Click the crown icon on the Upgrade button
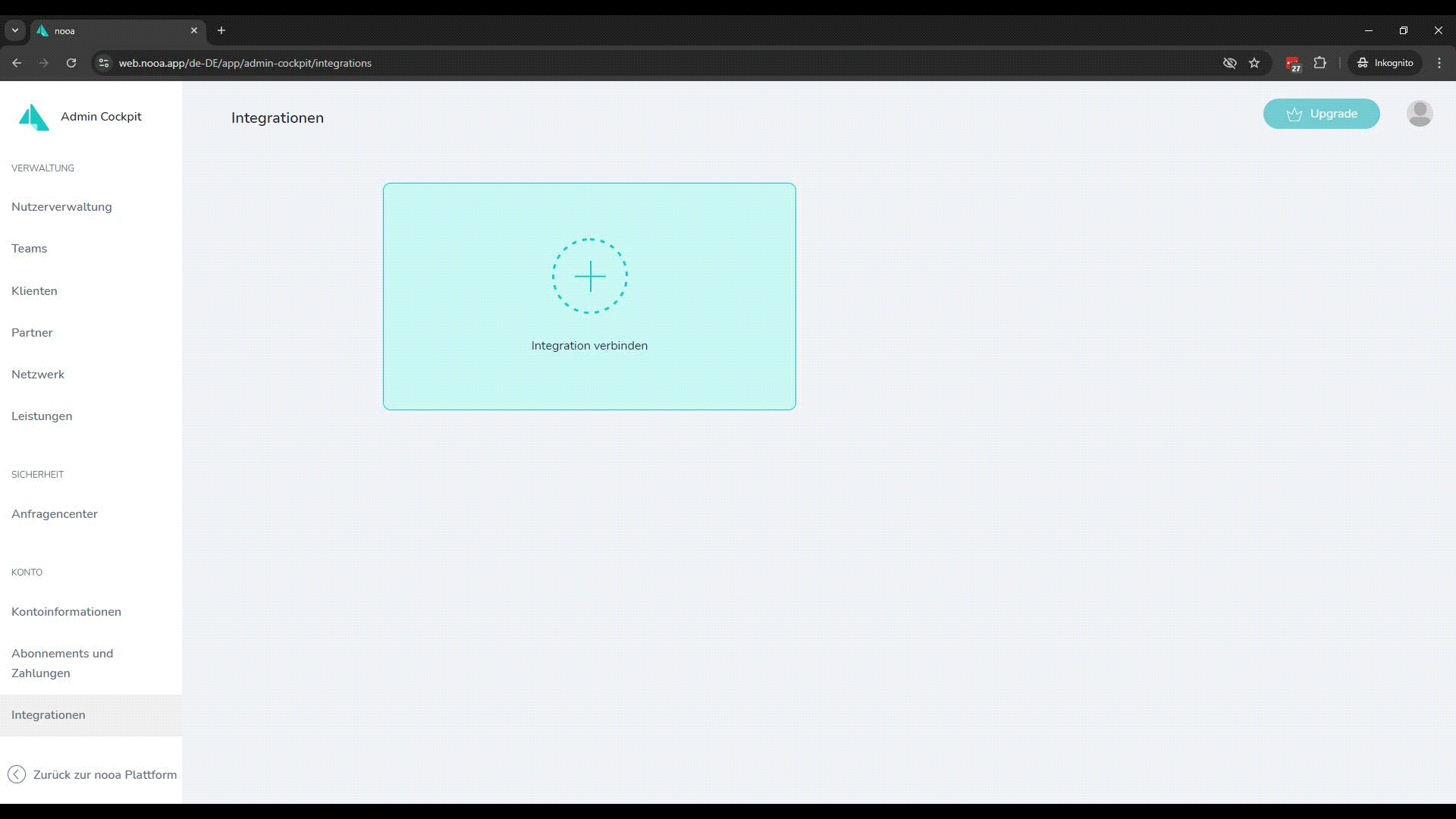Screen dimensions: 1456x819 point(1294,114)
